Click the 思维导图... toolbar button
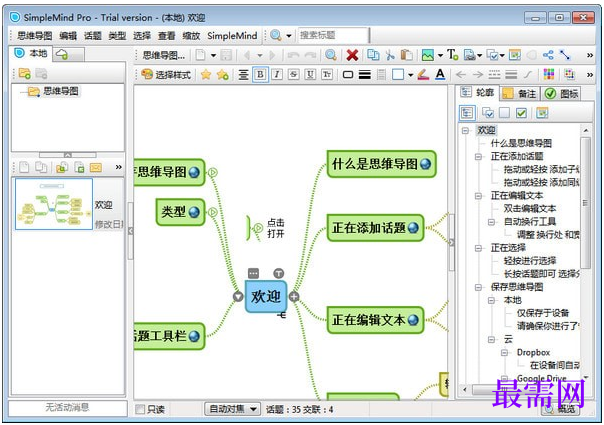 (164, 55)
